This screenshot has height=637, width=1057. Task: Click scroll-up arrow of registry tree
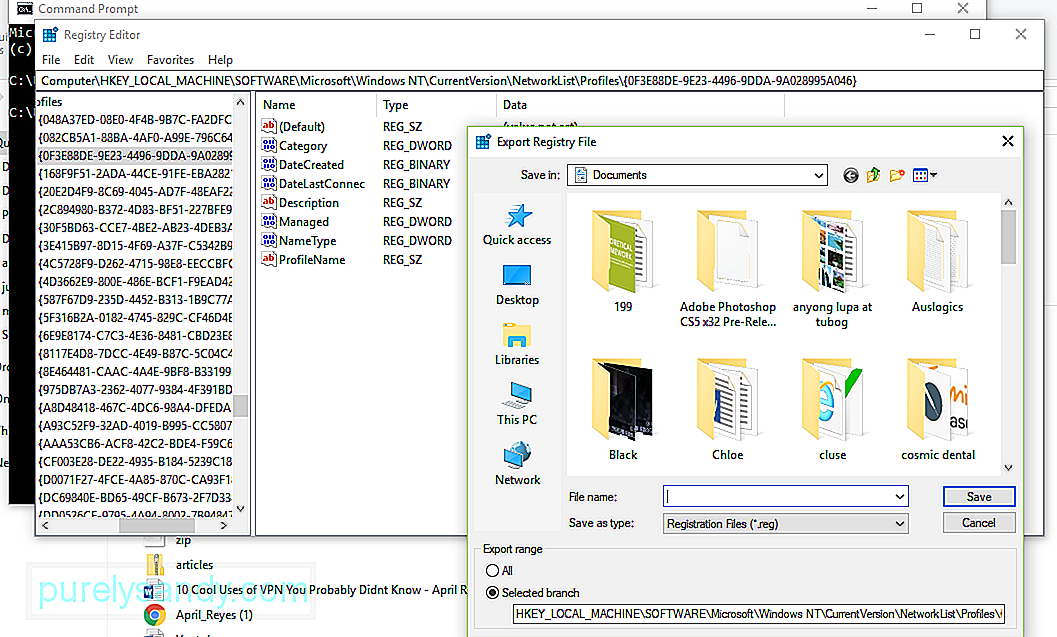240,102
